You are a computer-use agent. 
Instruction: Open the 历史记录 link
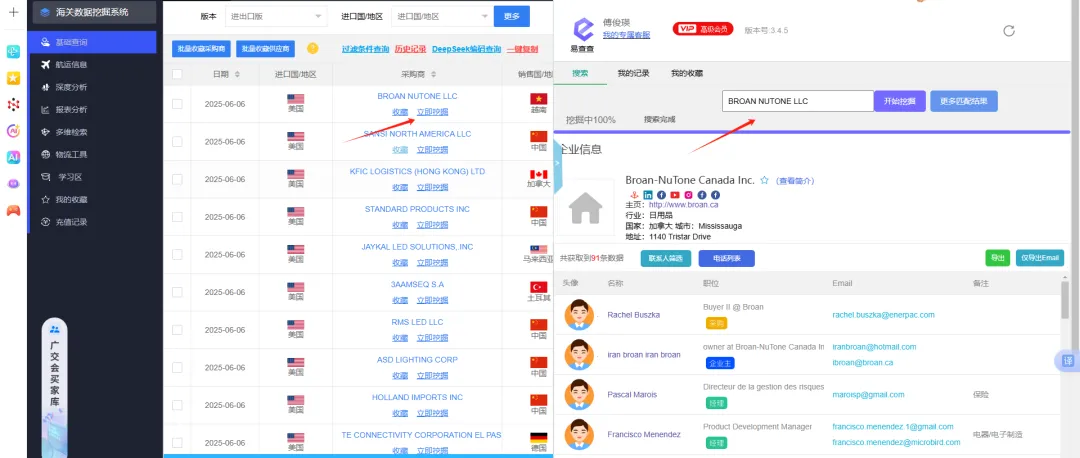click(x=411, y=49)
